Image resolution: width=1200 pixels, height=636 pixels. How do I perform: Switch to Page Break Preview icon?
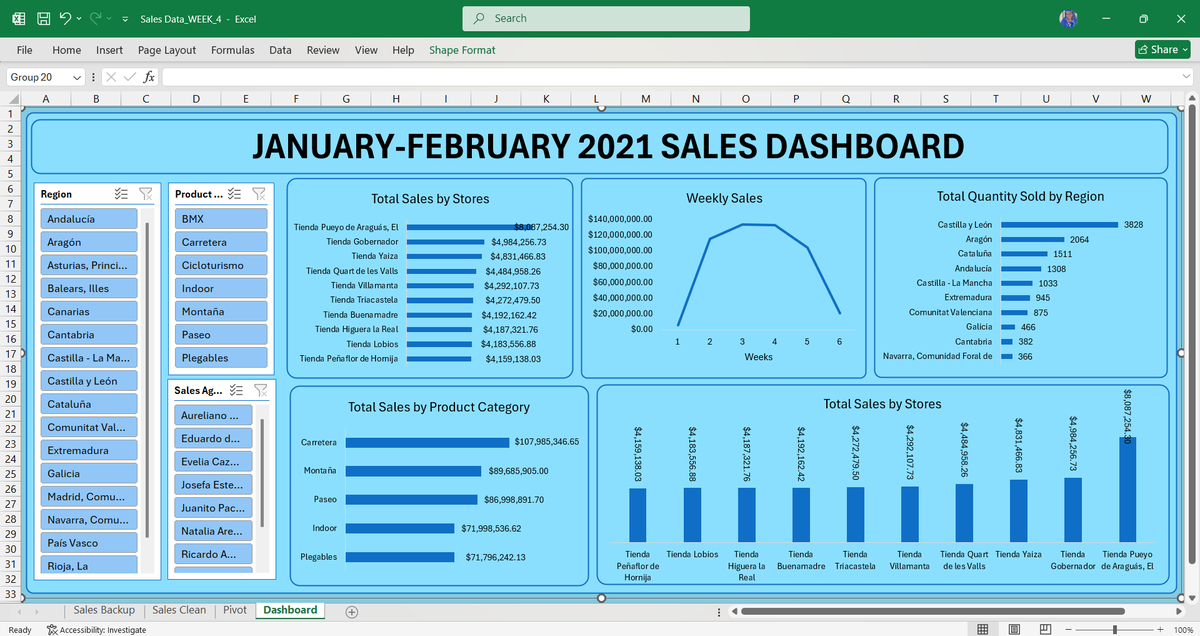[x=1046, y=629]
